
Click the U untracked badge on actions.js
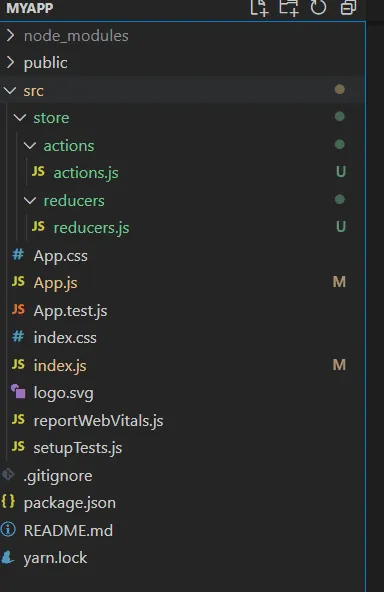pos(341,172)
